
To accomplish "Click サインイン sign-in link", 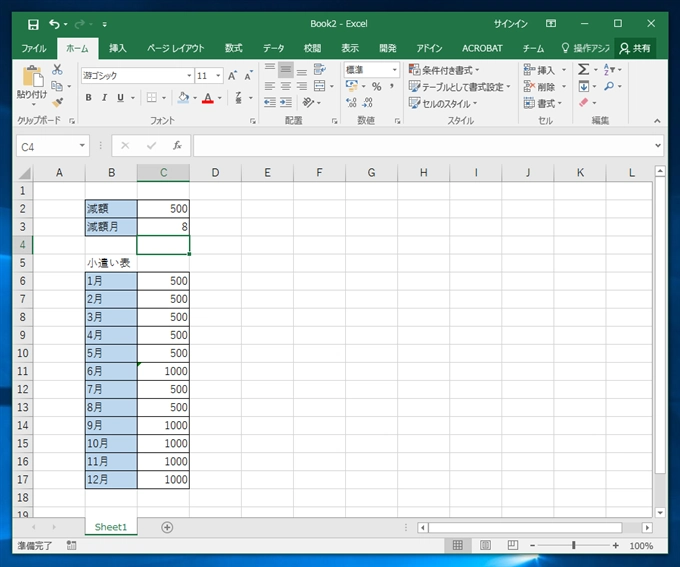I will 510,24.
